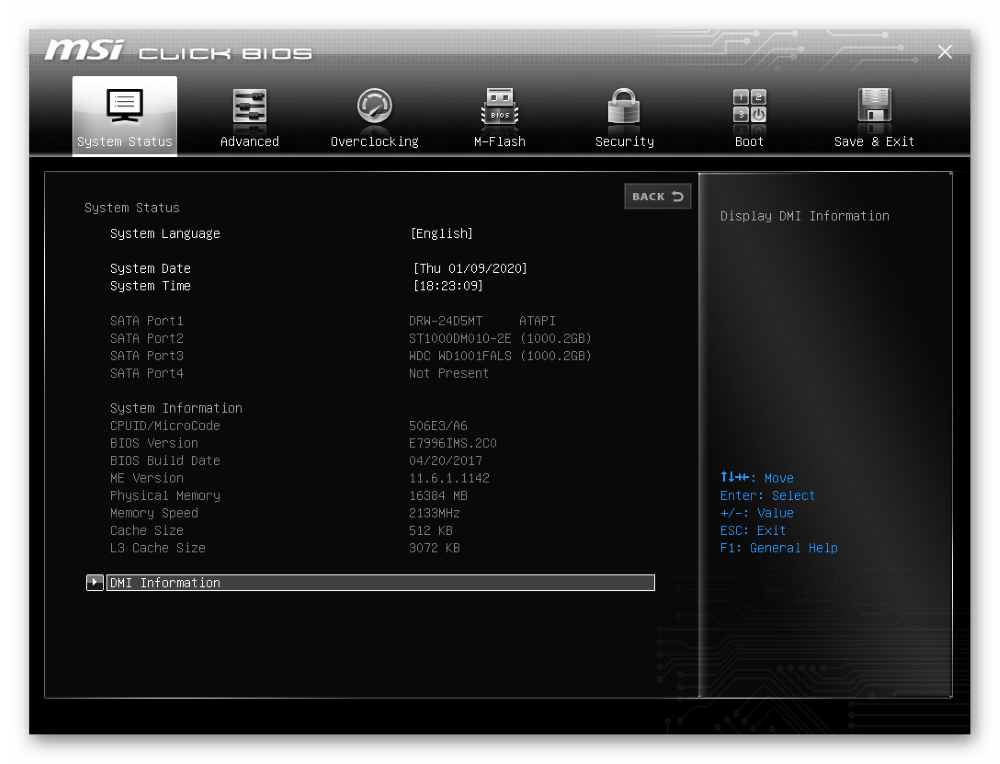Image resolution: width=1000 pixels, height=764 pixels.
Task: Open the System Language [English] dropdown
Action: (x=441, y=234)
